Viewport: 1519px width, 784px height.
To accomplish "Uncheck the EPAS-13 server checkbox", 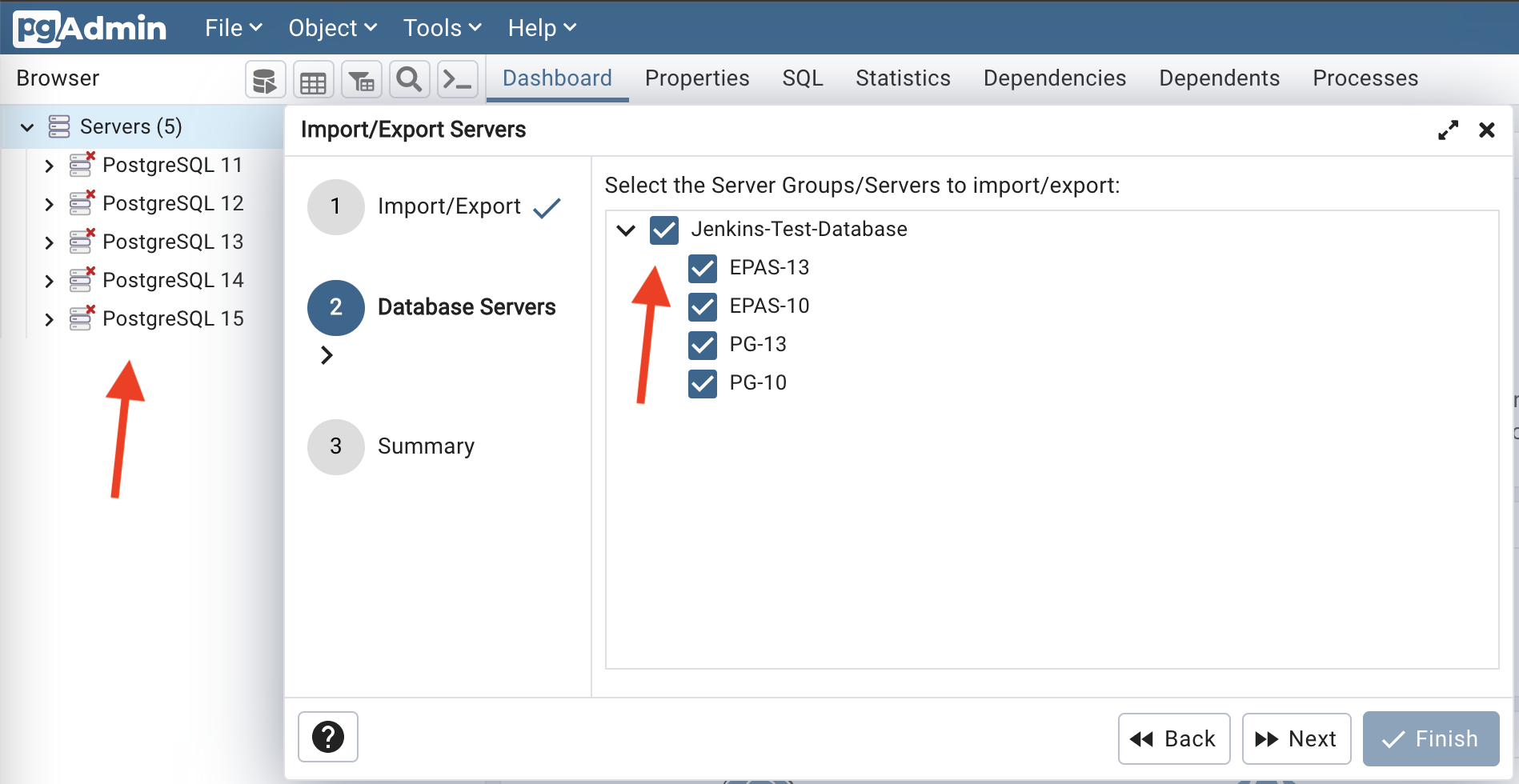I will pos(702,268).
